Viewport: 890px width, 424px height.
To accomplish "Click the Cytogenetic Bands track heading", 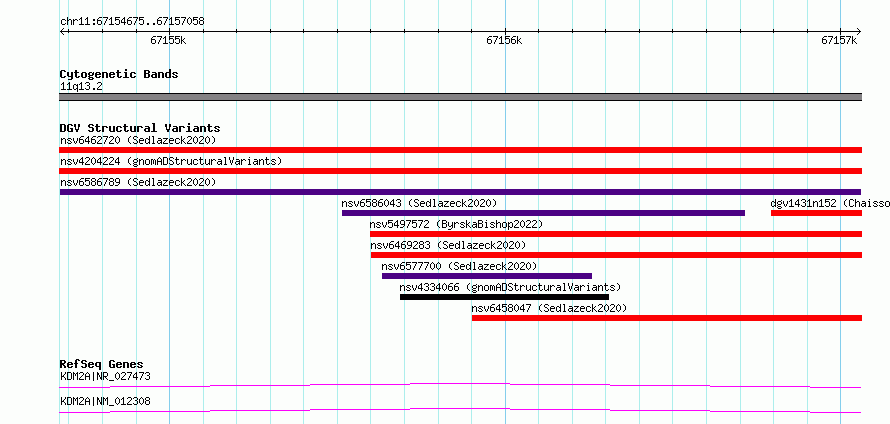I will [119, 74].
